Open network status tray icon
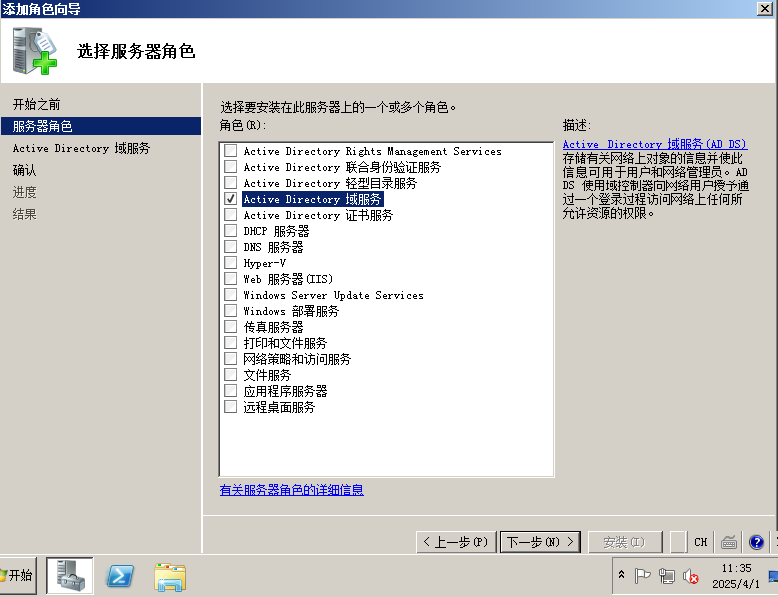 (666, 576)
